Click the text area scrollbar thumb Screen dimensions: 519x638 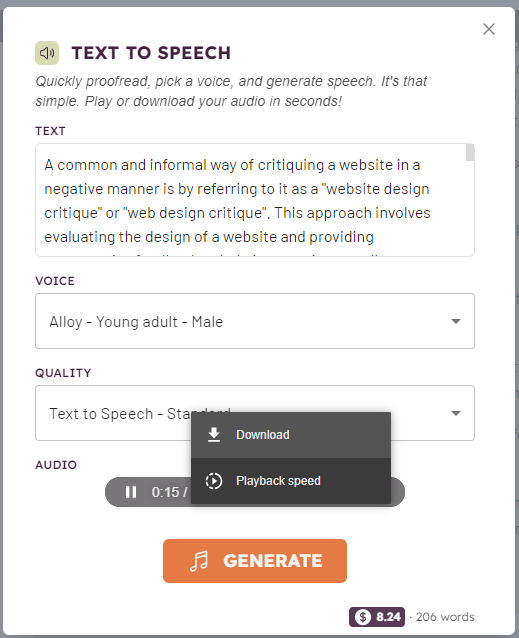(470, 152)
